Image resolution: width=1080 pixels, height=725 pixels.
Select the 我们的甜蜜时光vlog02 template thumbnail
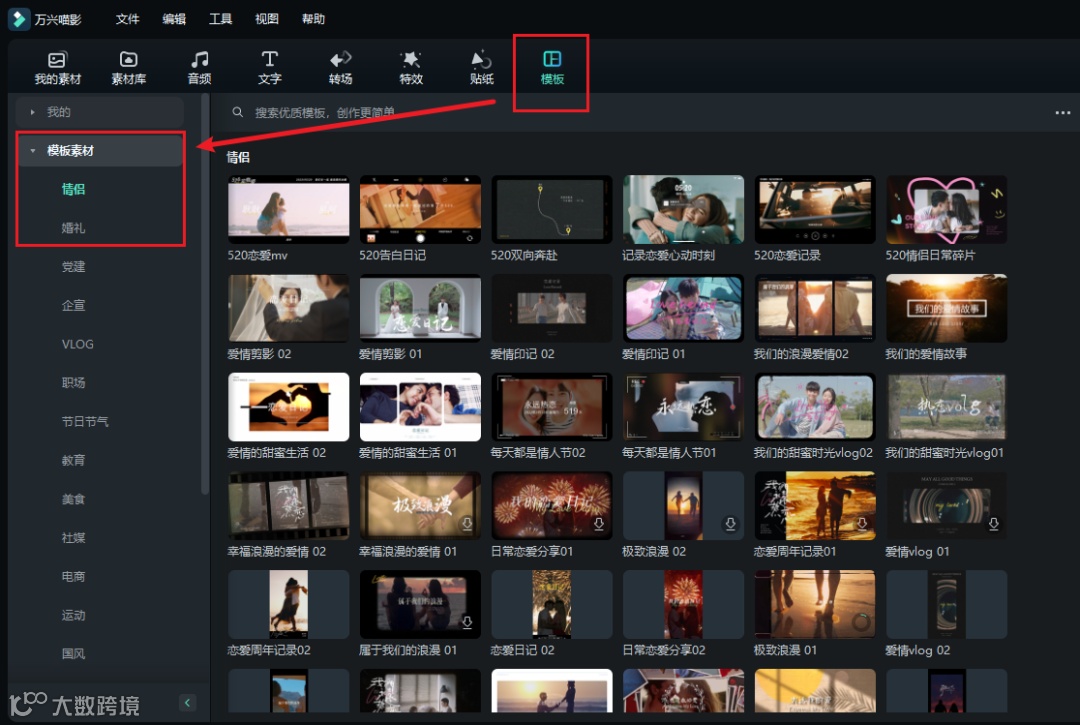(x=815, y=407)
